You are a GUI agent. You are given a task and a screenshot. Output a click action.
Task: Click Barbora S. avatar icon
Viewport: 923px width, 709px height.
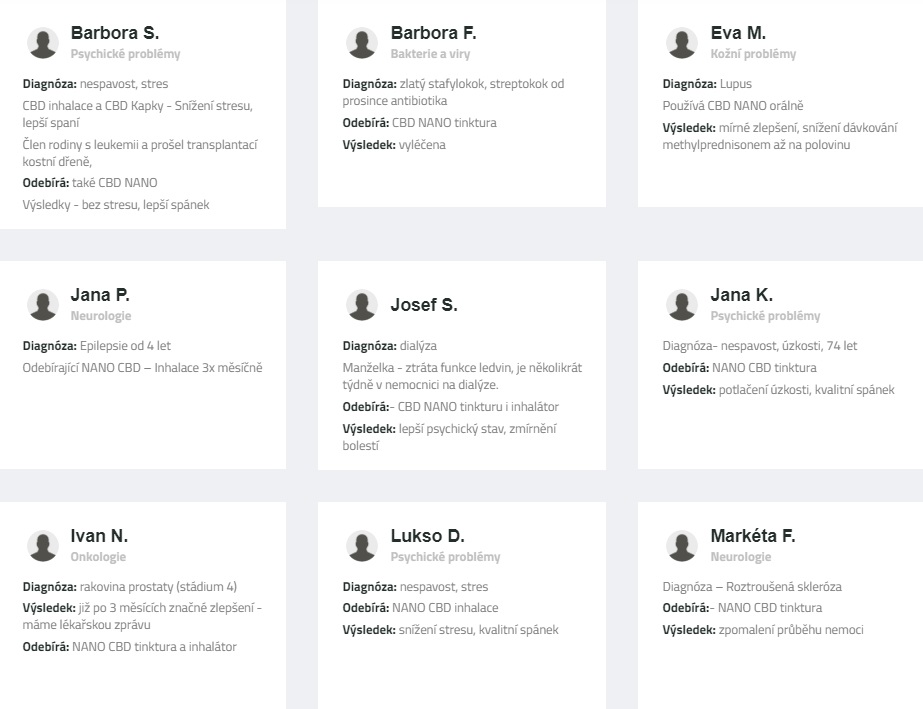[43, 43]
